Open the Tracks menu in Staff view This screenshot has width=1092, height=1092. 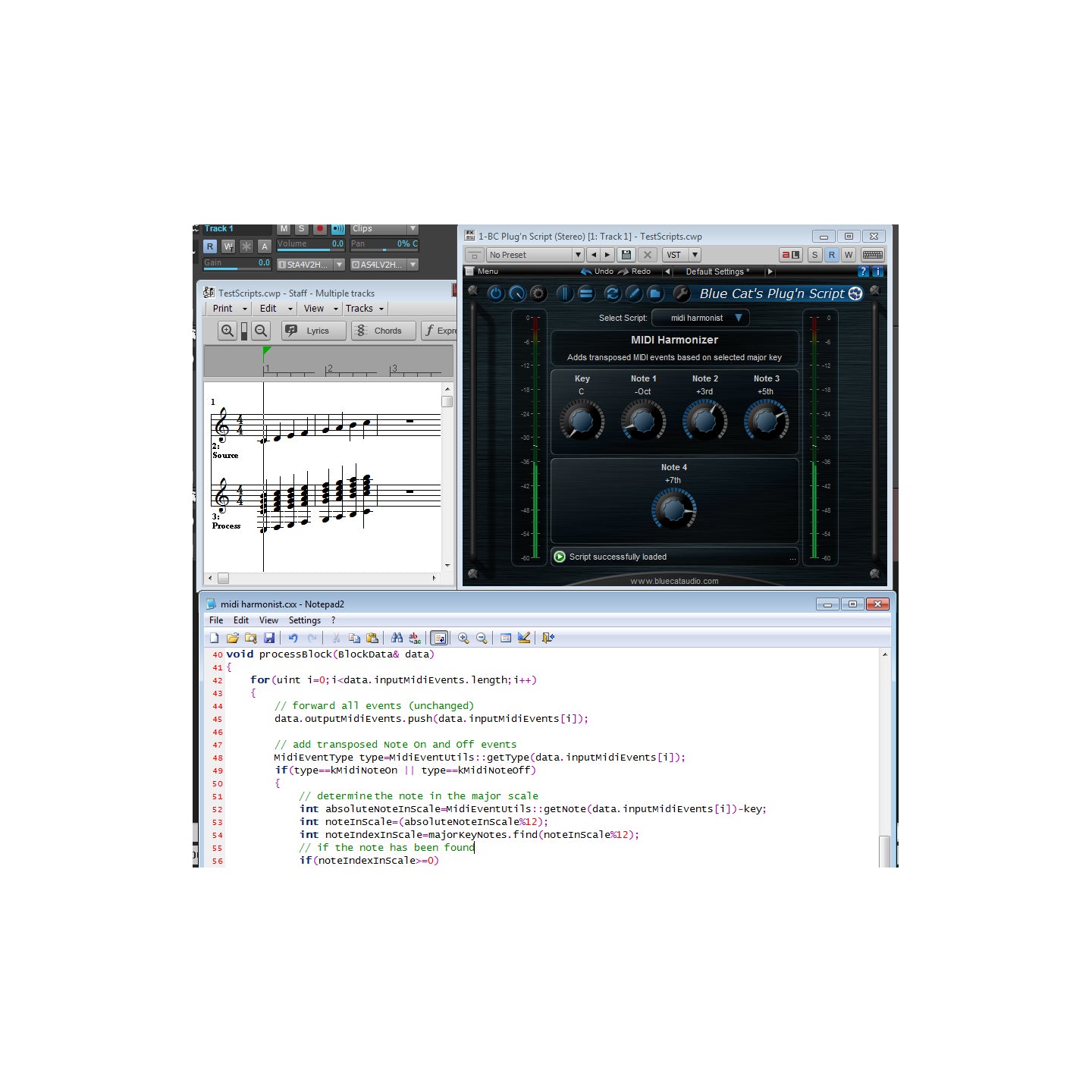point(364,309)
